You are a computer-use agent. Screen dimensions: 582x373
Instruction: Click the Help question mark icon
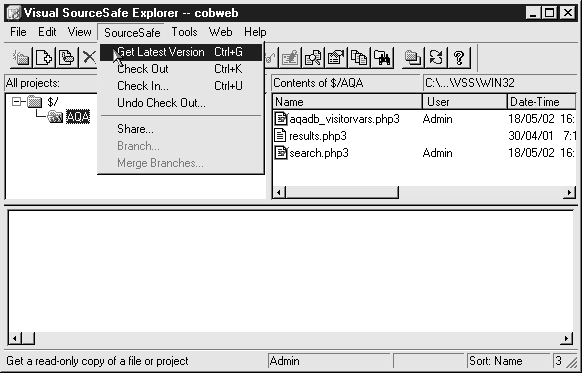click(459, 58)
